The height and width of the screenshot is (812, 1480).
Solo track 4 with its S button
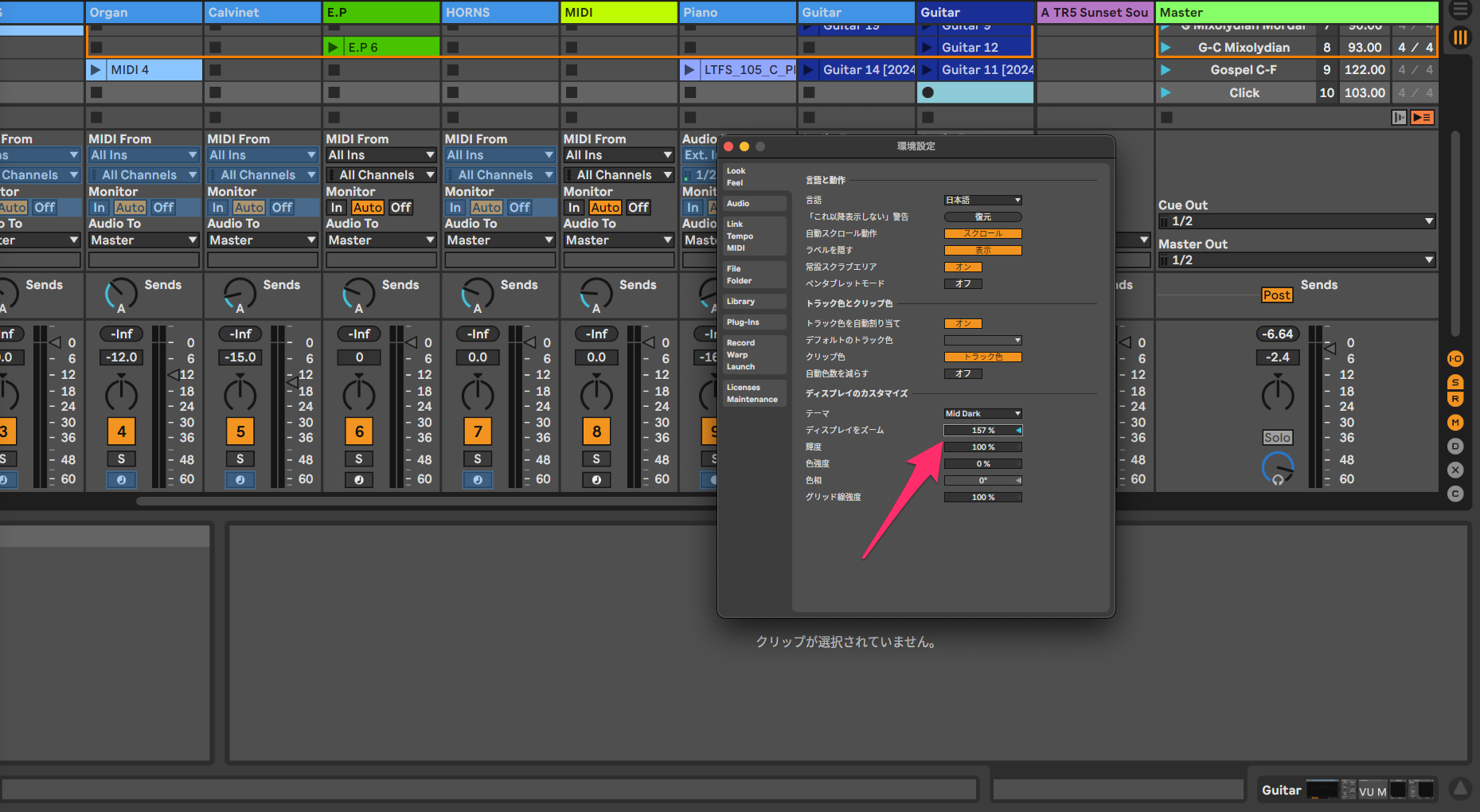point(121,459)
